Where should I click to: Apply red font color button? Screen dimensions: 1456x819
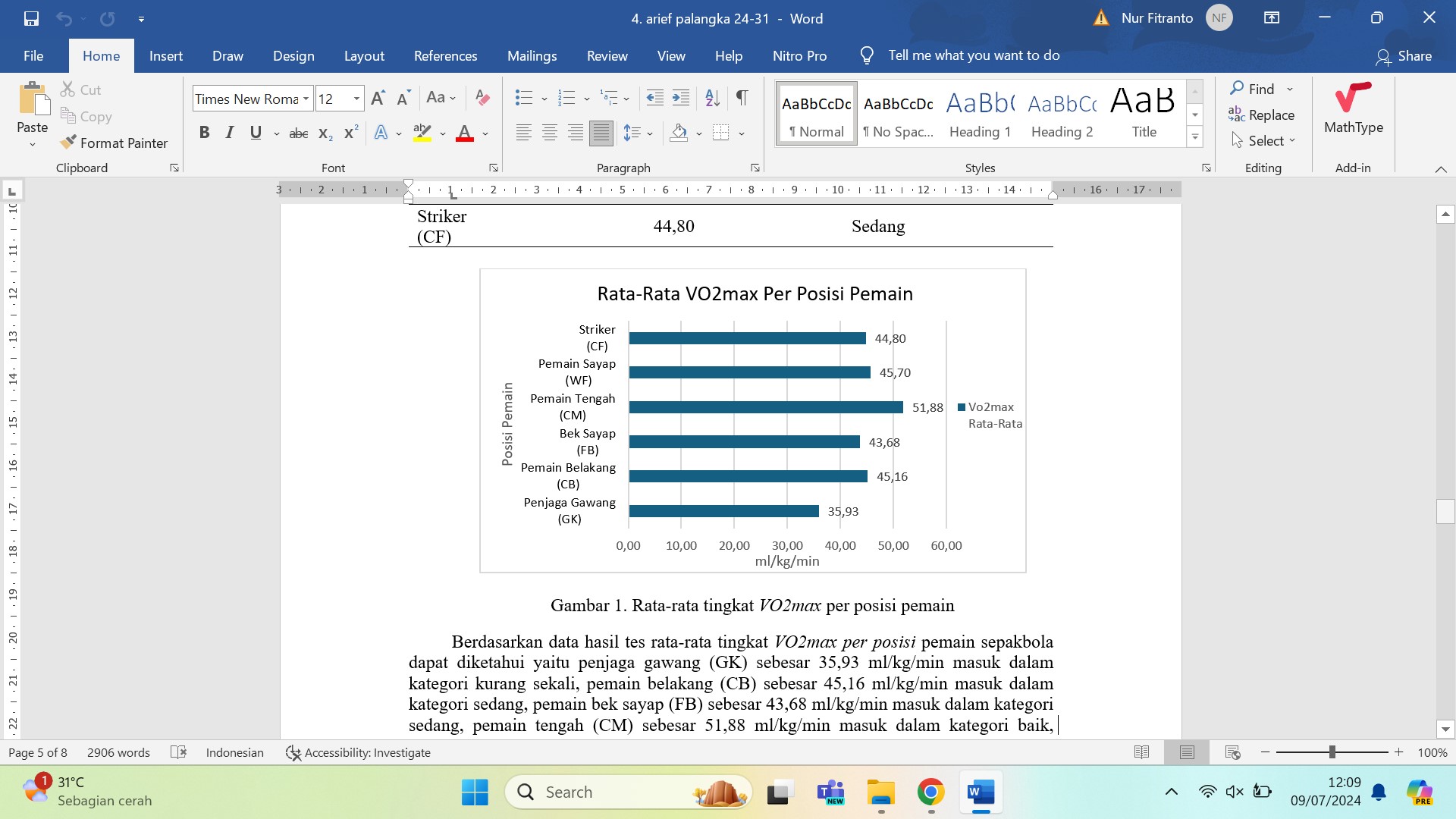coord(465,133)
